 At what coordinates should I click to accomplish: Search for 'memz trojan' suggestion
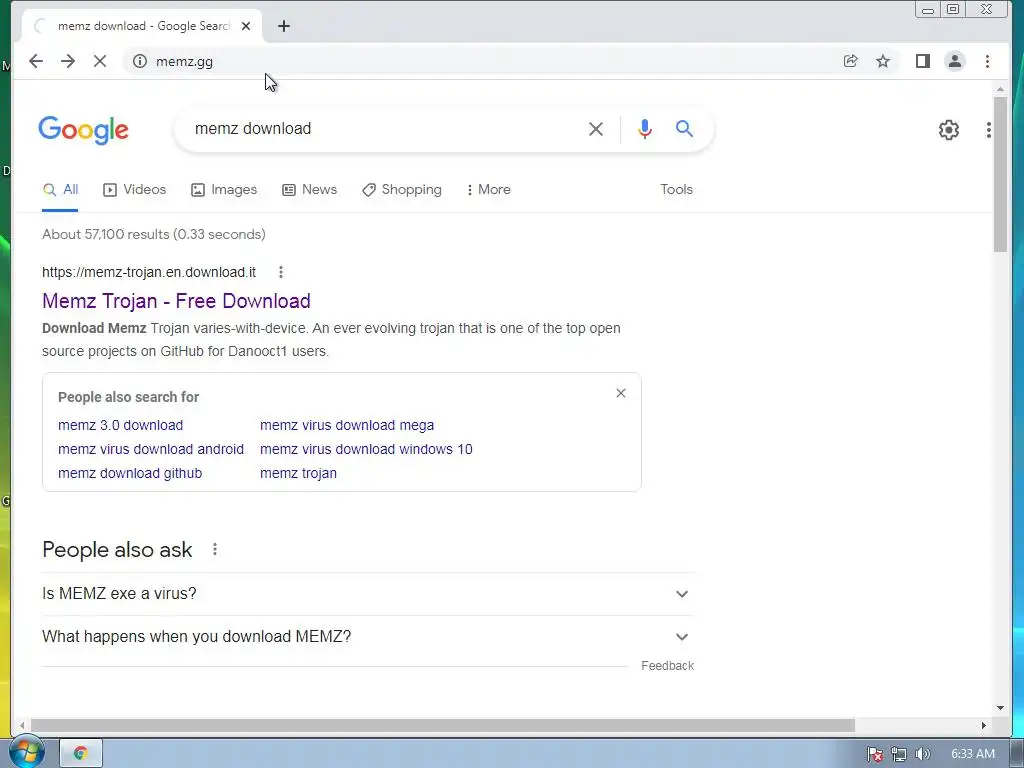tap(298, 474)
